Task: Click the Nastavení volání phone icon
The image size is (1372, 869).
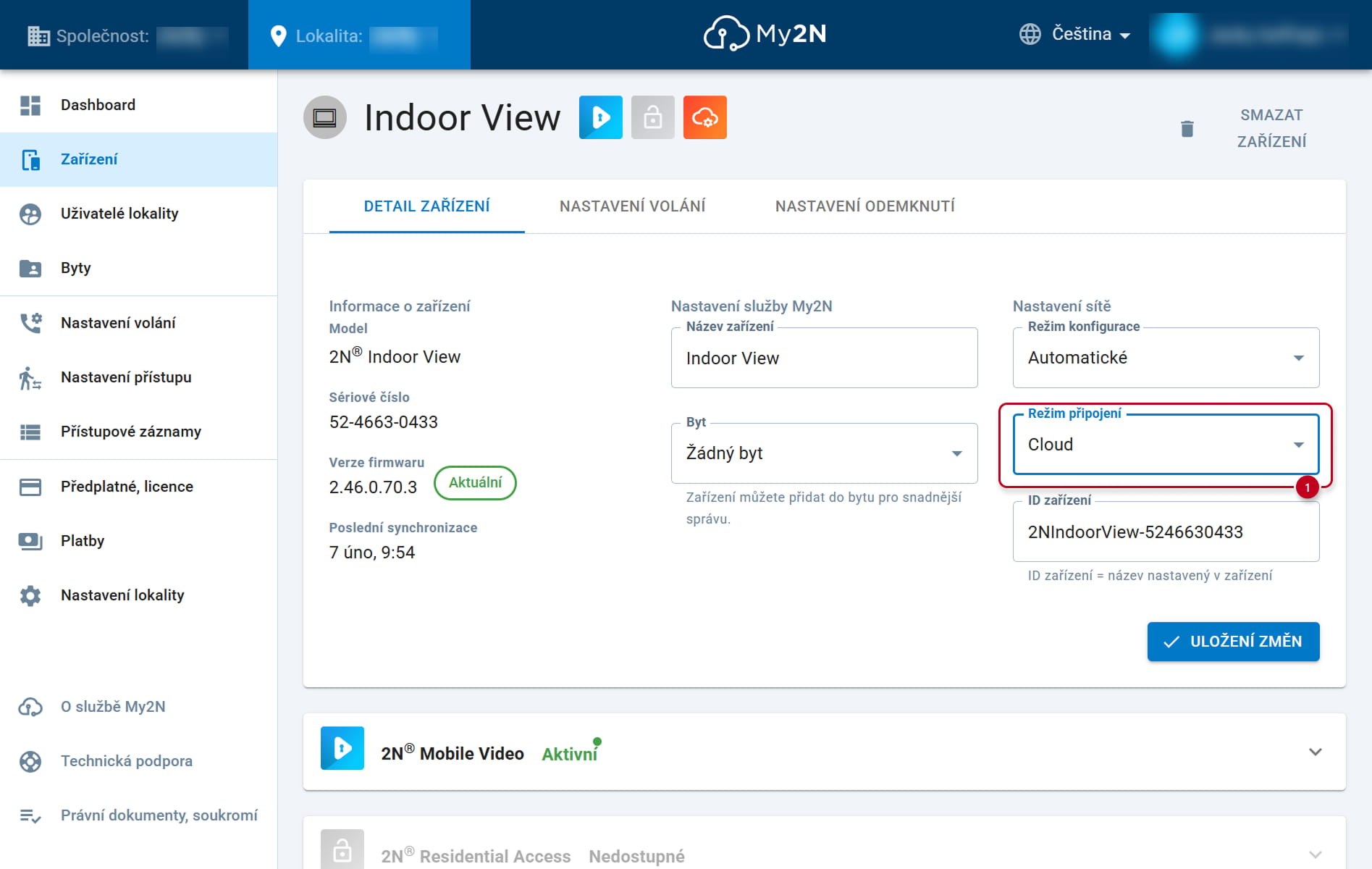Action: (30, 323)
